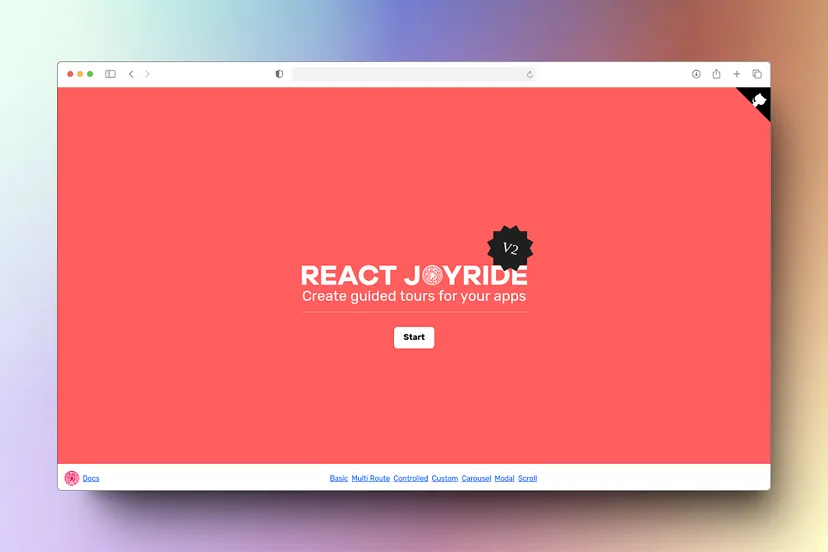The image size is (828, 552).
Task: Go back to the previous page
Action: [131, 74]
